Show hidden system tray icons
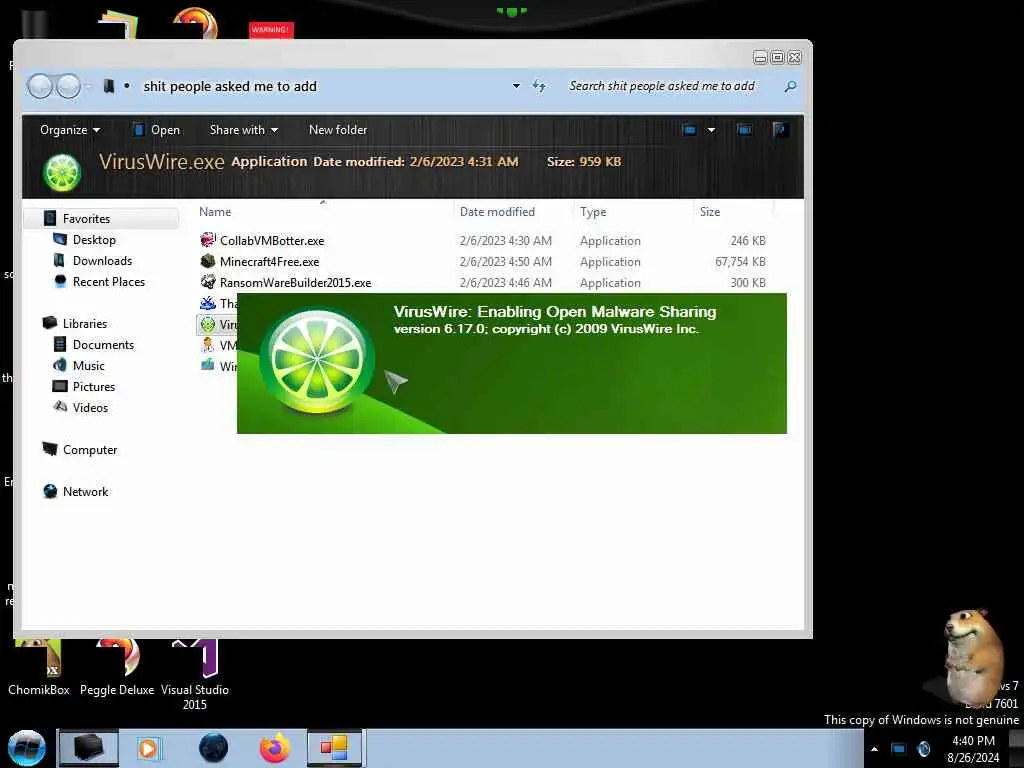The height and width of the screenshot is (768, 1024). 874,749
